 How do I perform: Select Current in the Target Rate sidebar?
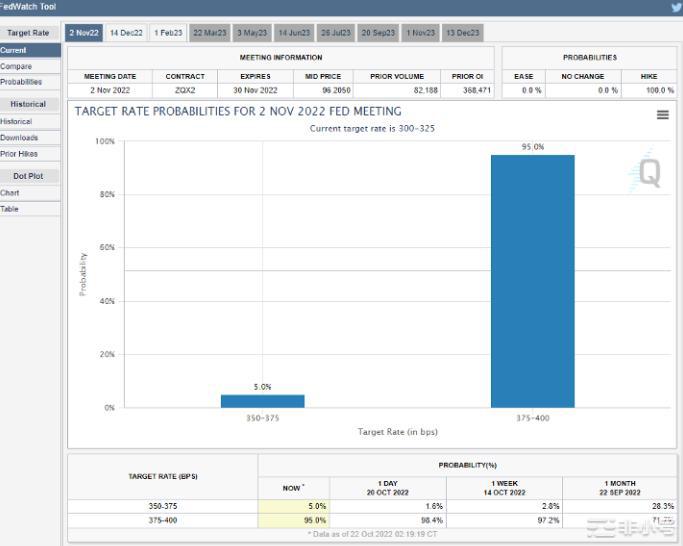pyautogui.click(x=14, y=50)
